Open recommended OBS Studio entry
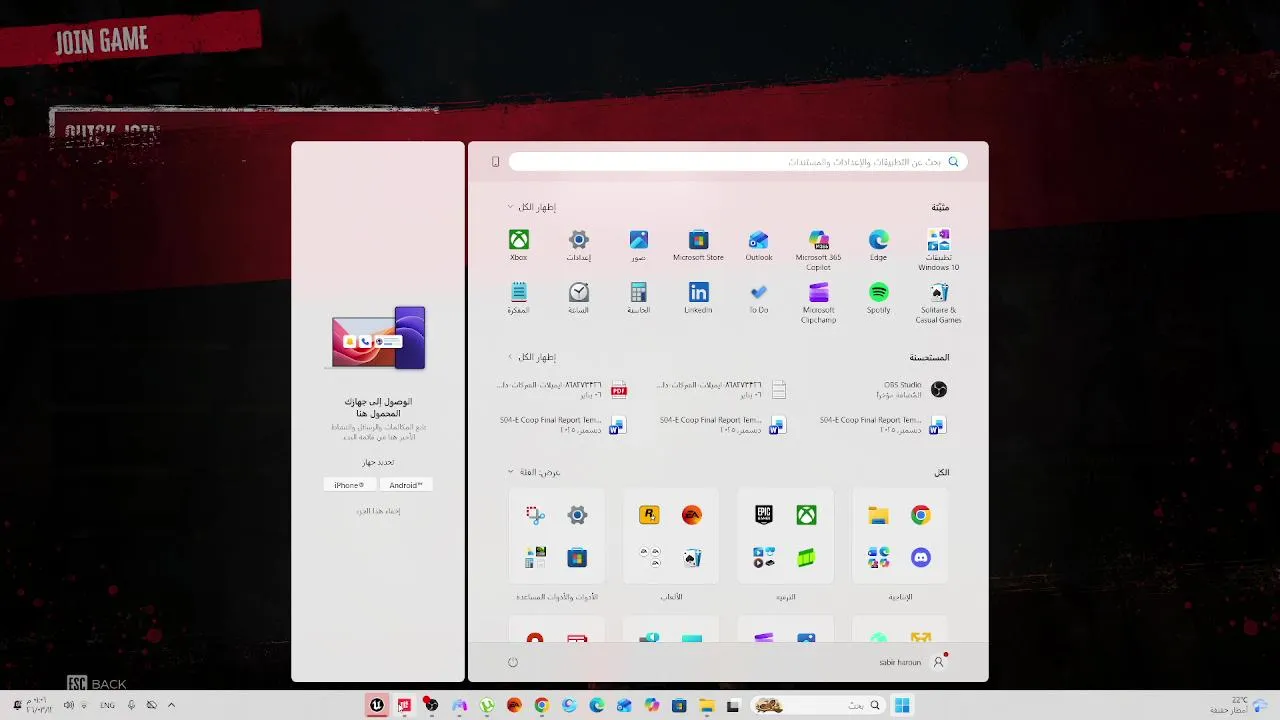Screen dimensions: 1280x720 pos(911,389)
